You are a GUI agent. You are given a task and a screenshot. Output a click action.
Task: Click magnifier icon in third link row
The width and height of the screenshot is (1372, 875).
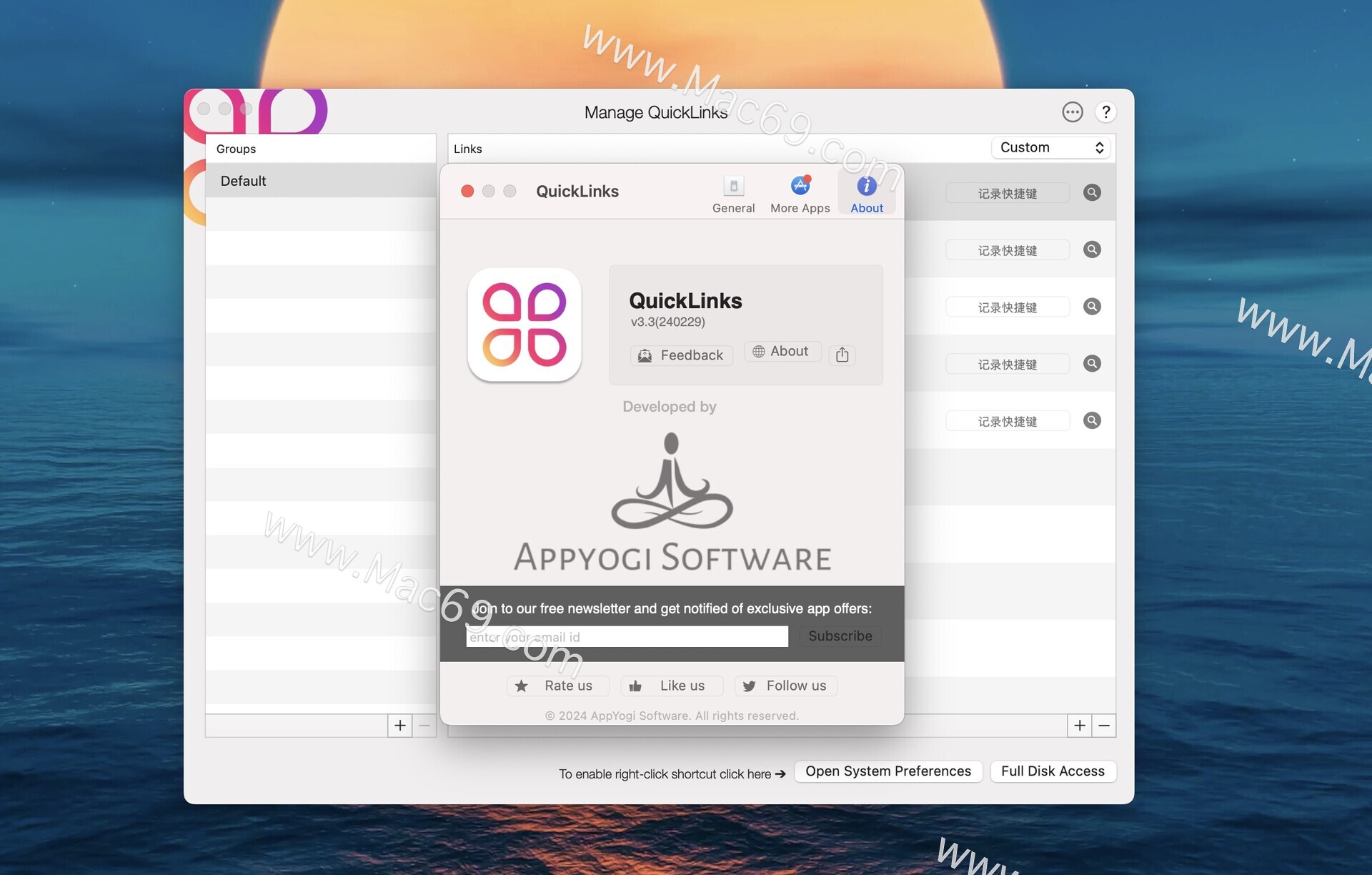click(x=1092, y=307)
